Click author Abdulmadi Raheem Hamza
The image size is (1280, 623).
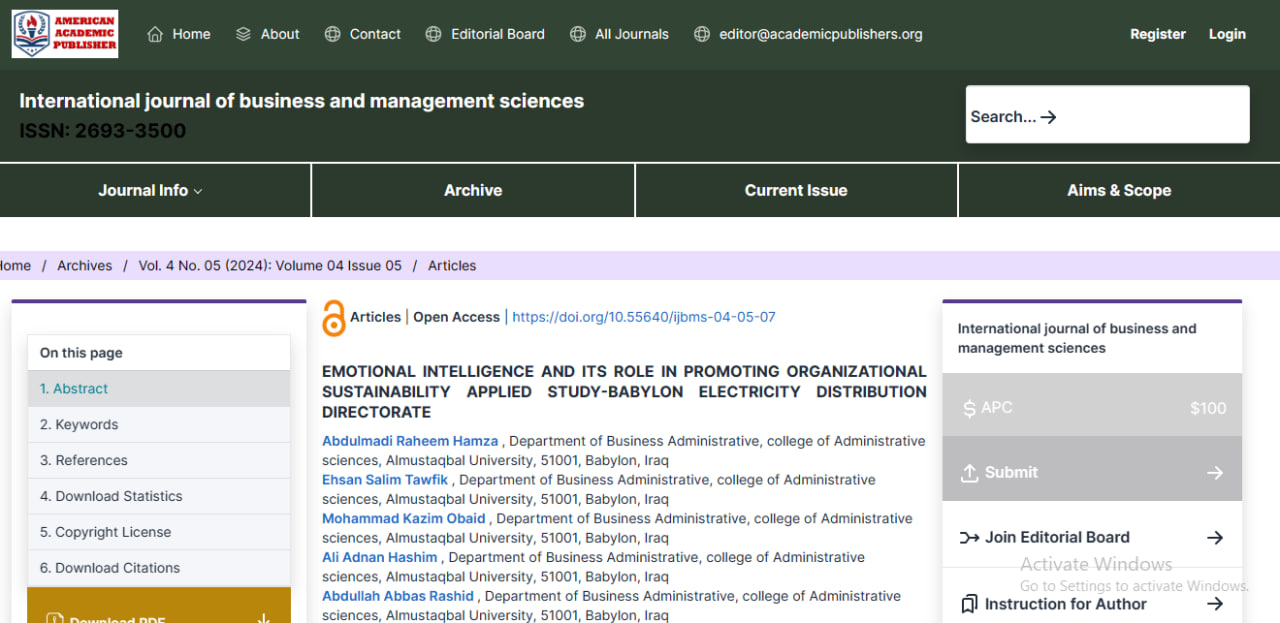pos(410,441)
